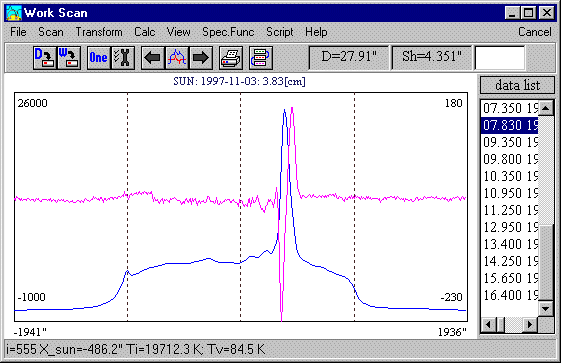Screen dimensions: 561x363
Task: Toggle the 'One' toolbar button
Action: coord(99,58)
